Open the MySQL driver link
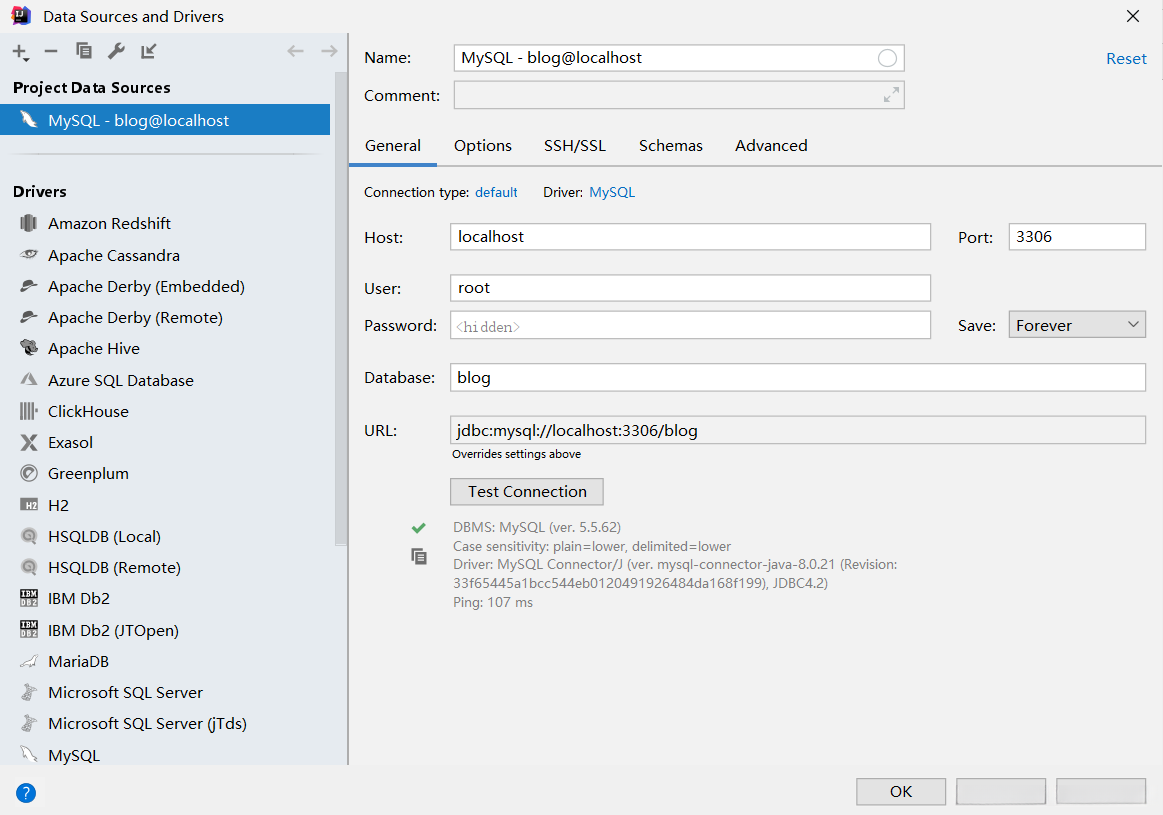The image size is (1163, 815). pos(612,192)
